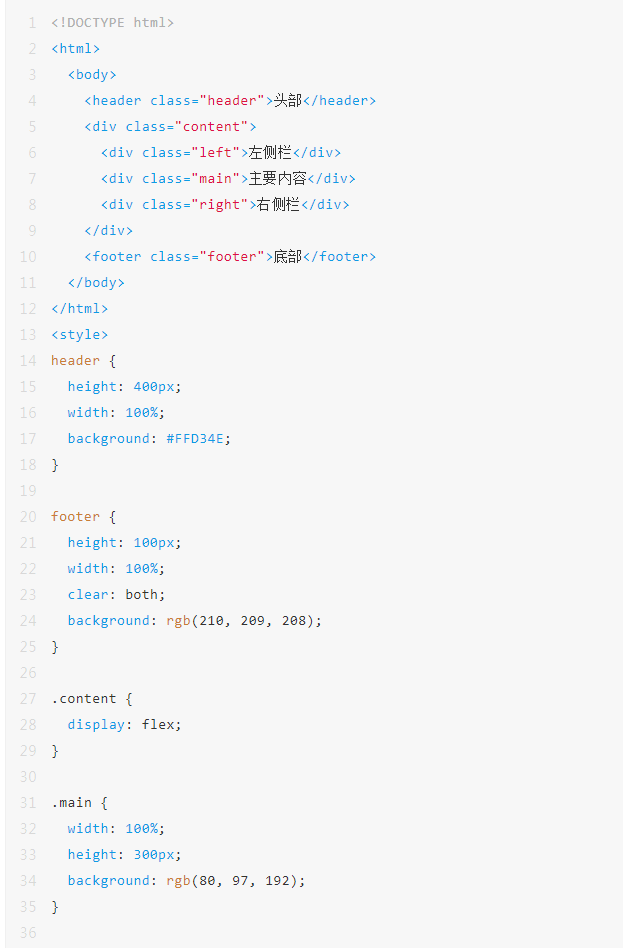The image size is (623, 948).
Task: Click the footer selector on line 20
Action: click(x=75, y=516)
